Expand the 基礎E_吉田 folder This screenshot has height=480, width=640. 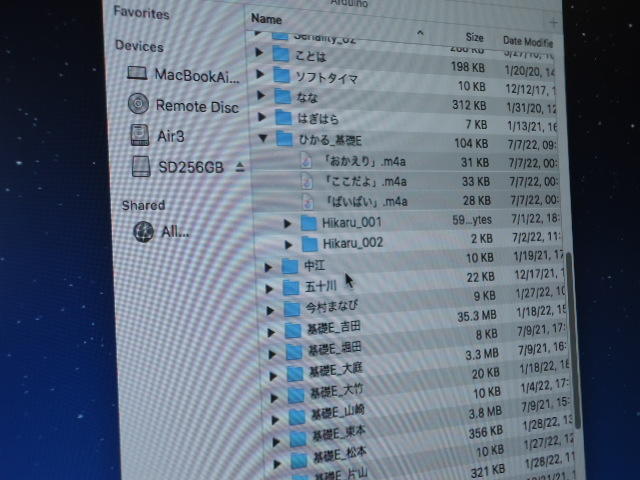[x=271, y=333]
